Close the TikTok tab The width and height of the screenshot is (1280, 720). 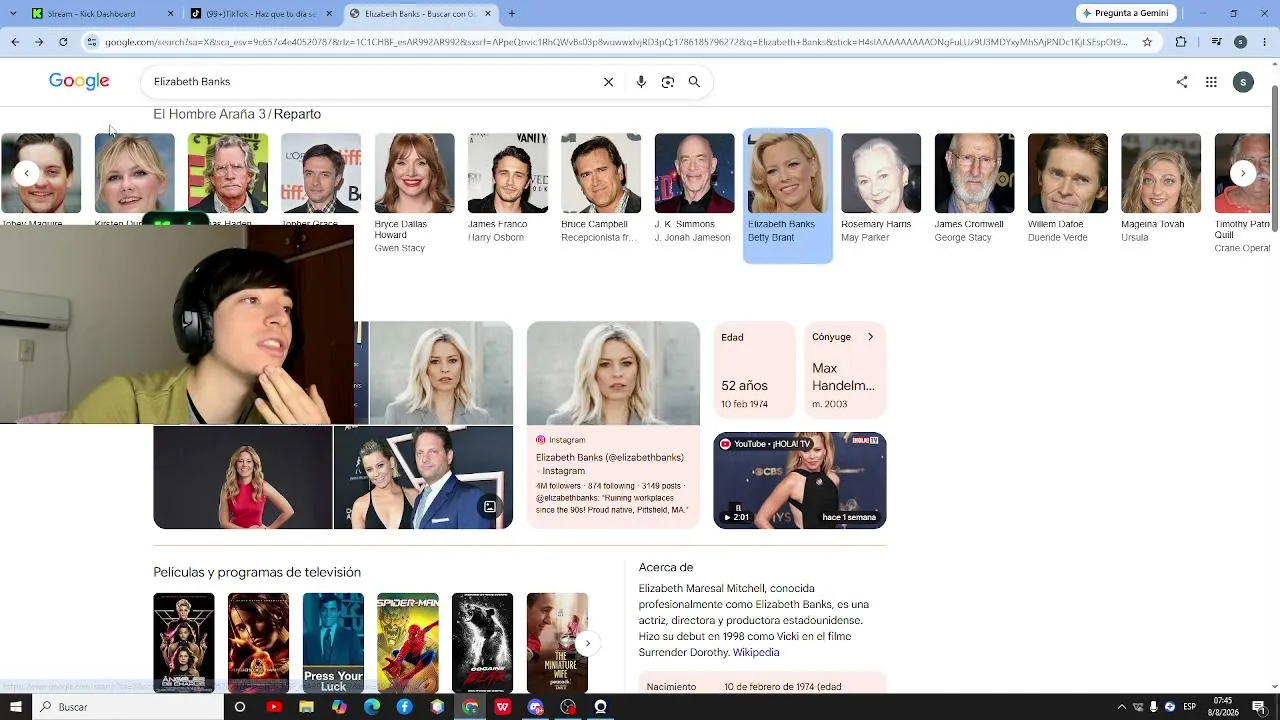(329, 14)
